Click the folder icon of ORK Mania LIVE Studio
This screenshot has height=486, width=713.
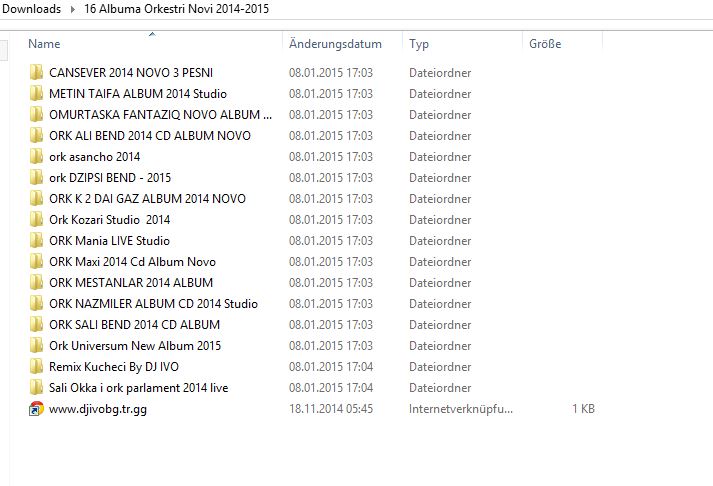tap(36, 240)
